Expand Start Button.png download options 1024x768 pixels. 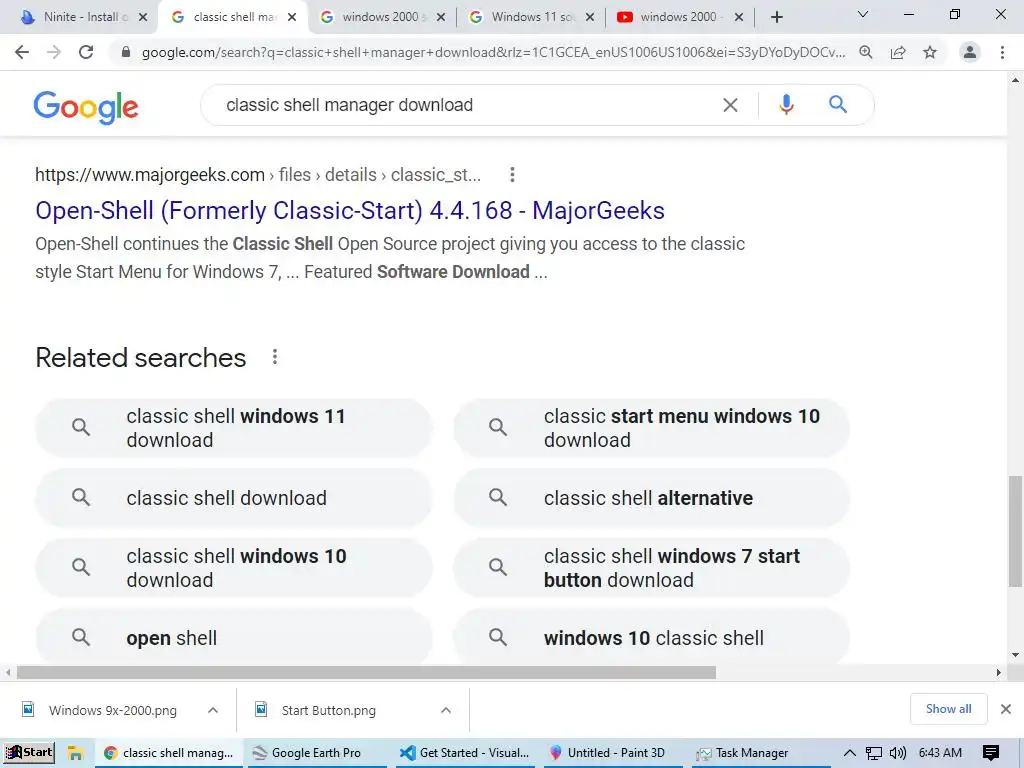[x=446, y=710]
